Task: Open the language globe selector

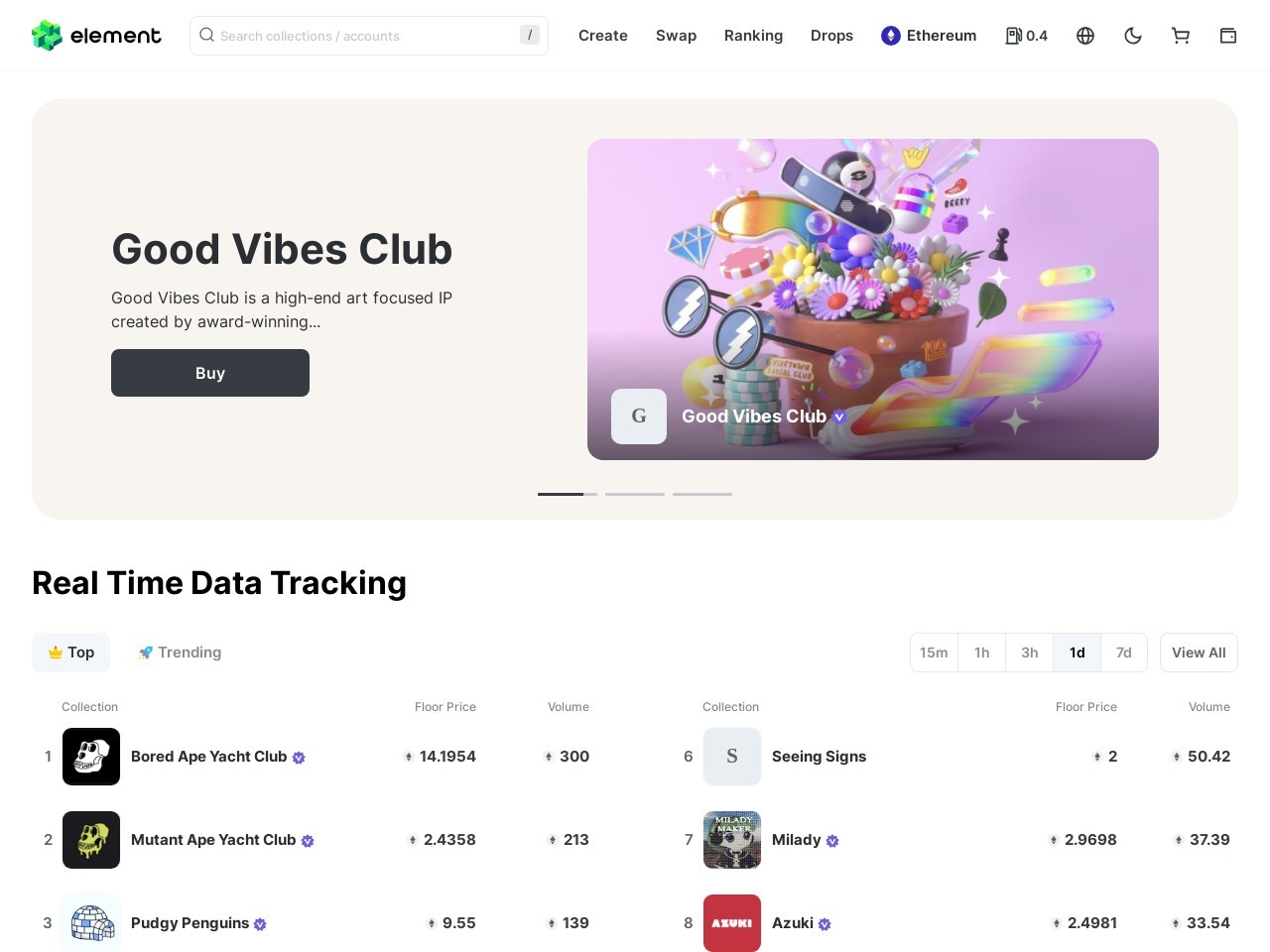Action: coord(1085,36)
